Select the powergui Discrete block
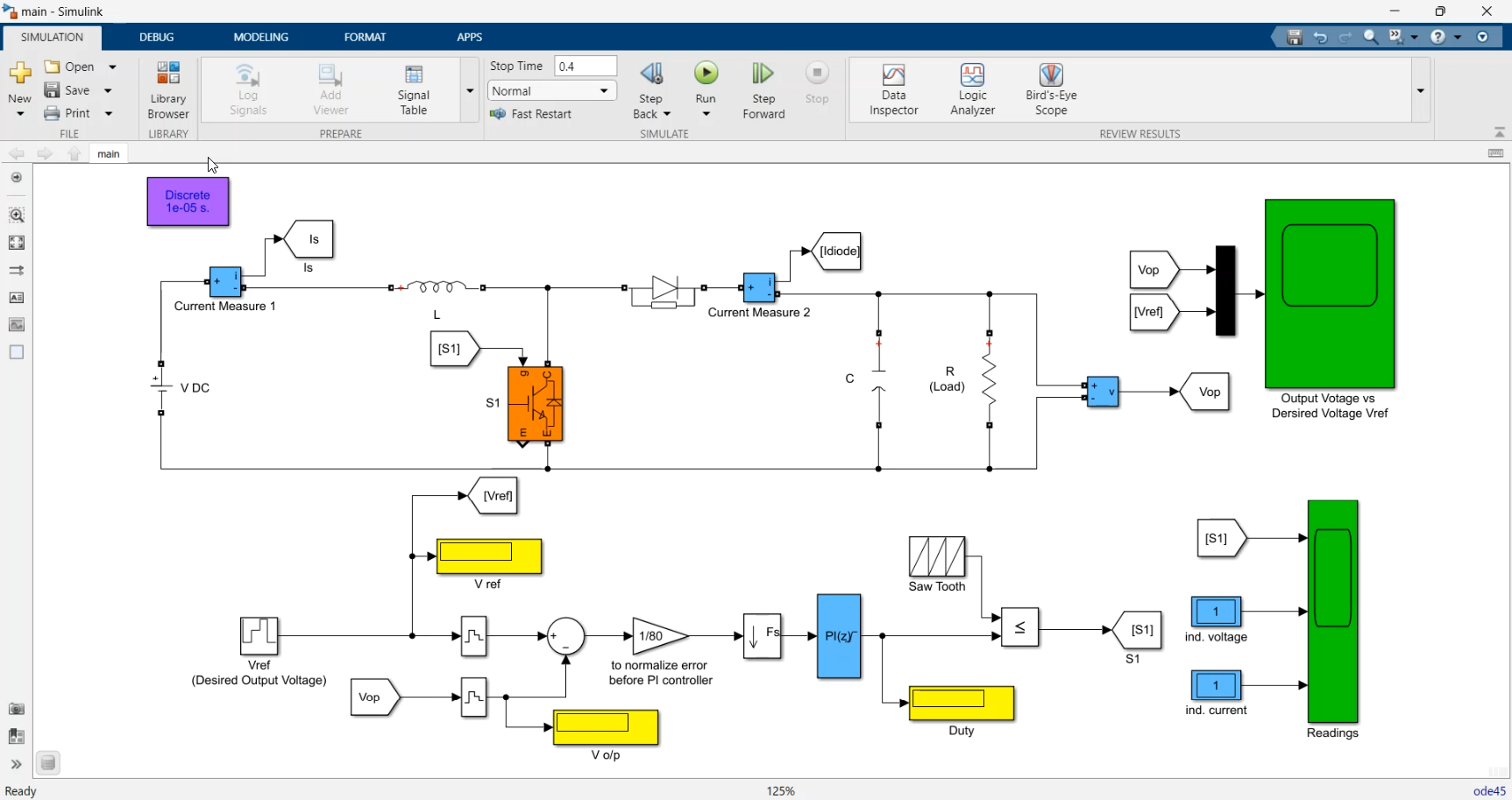 pos(188,202)
